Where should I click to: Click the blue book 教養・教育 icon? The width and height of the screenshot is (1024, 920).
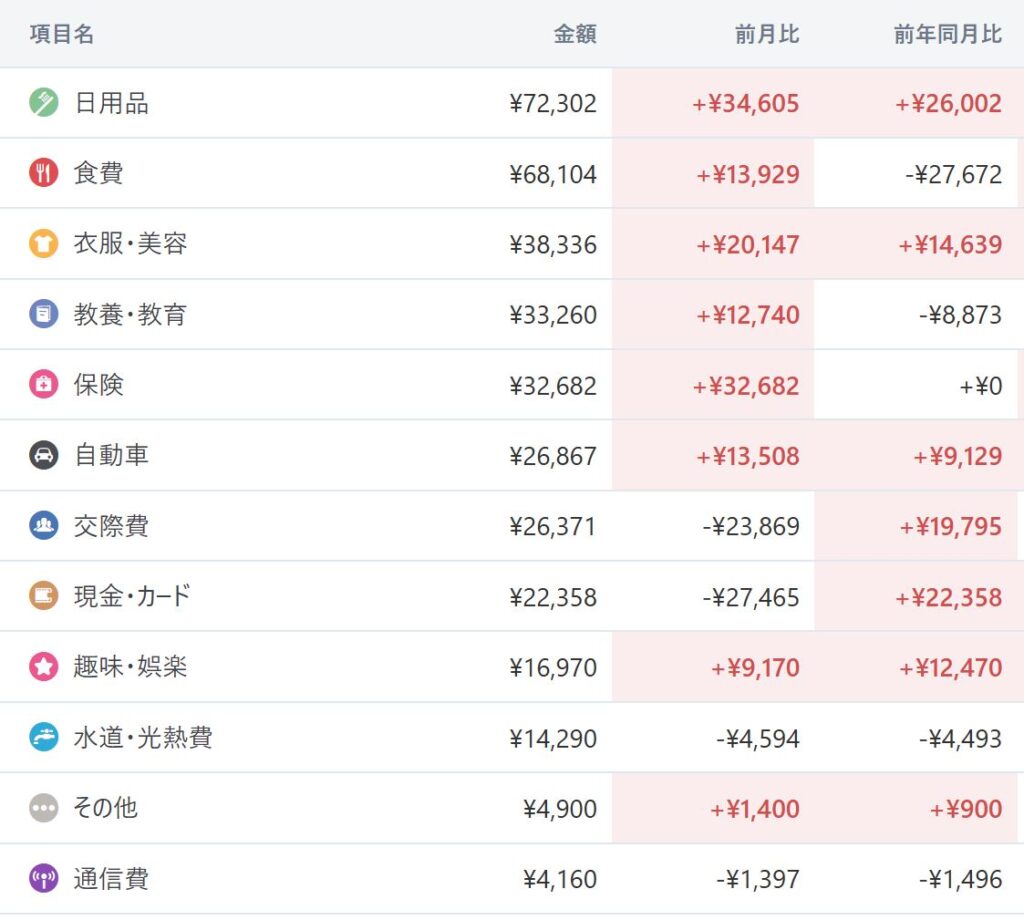[x=44, y=314]
